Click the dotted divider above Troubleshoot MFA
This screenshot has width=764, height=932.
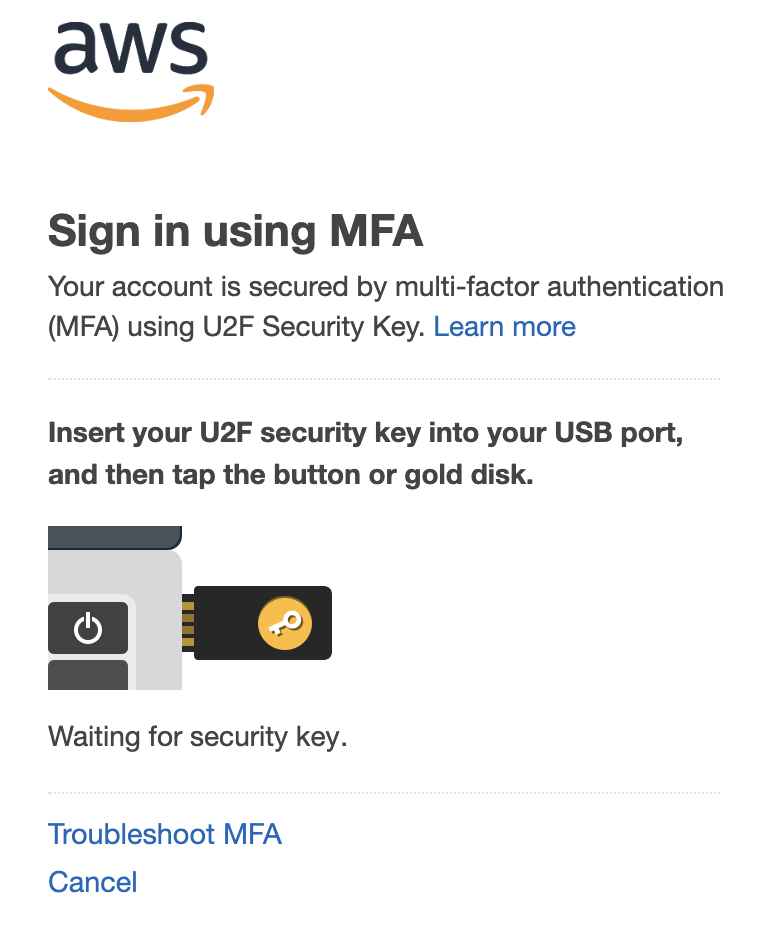384,793
